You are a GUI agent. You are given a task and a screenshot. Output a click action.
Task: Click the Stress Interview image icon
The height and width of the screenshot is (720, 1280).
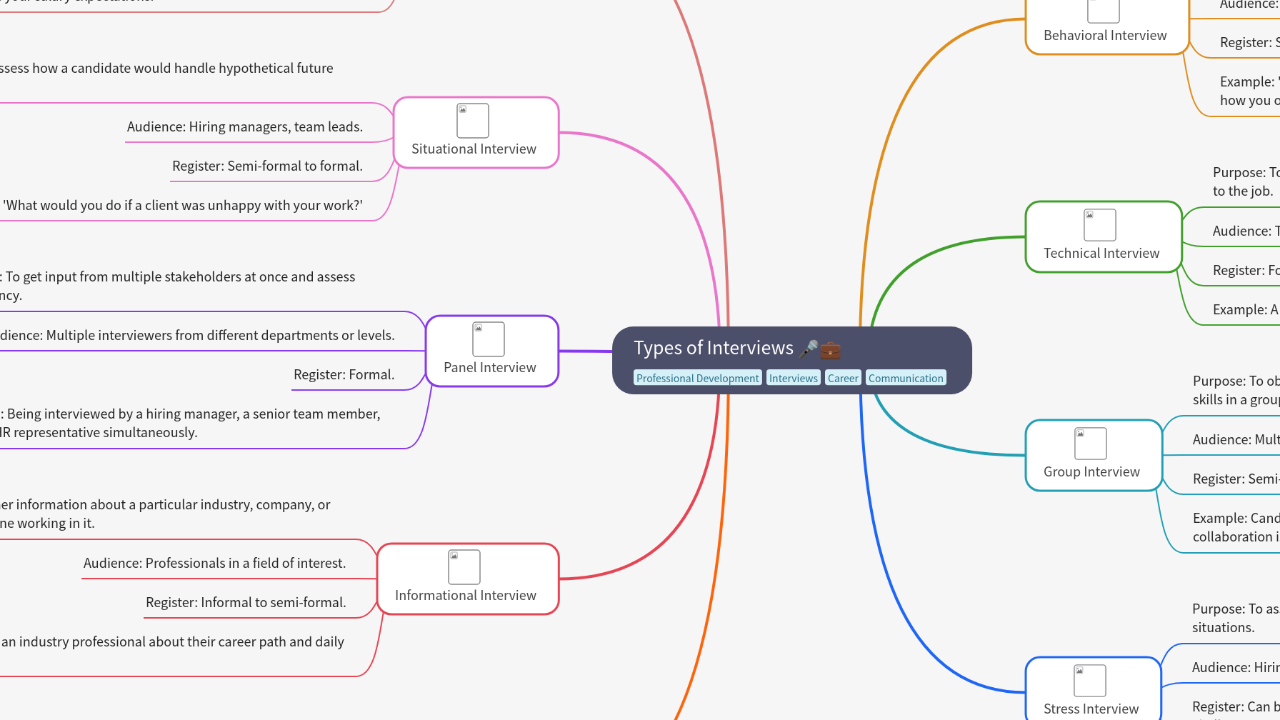coord(1090,680)
